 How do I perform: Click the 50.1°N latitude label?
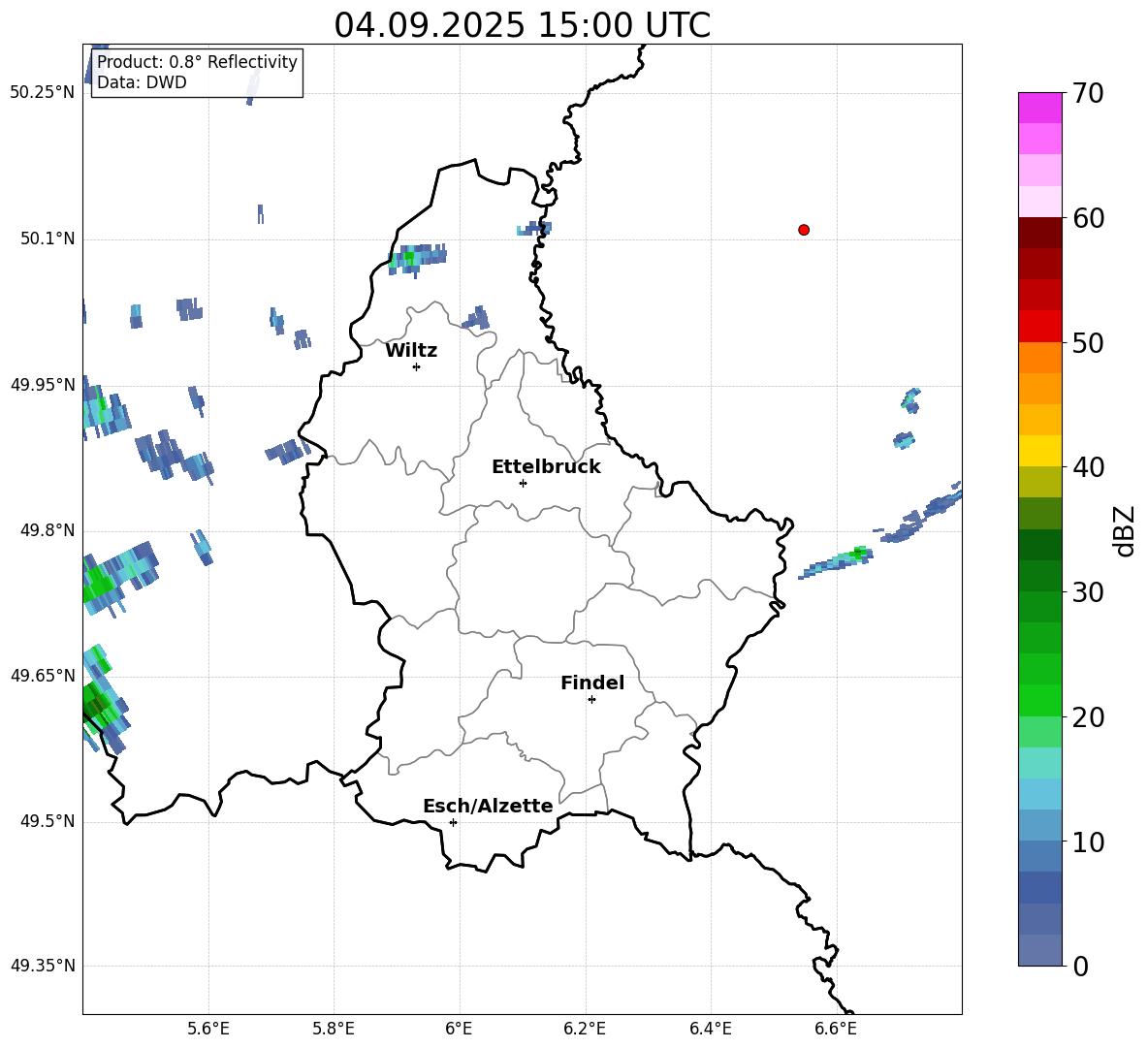pyautogui.click(x=47, y=239)
